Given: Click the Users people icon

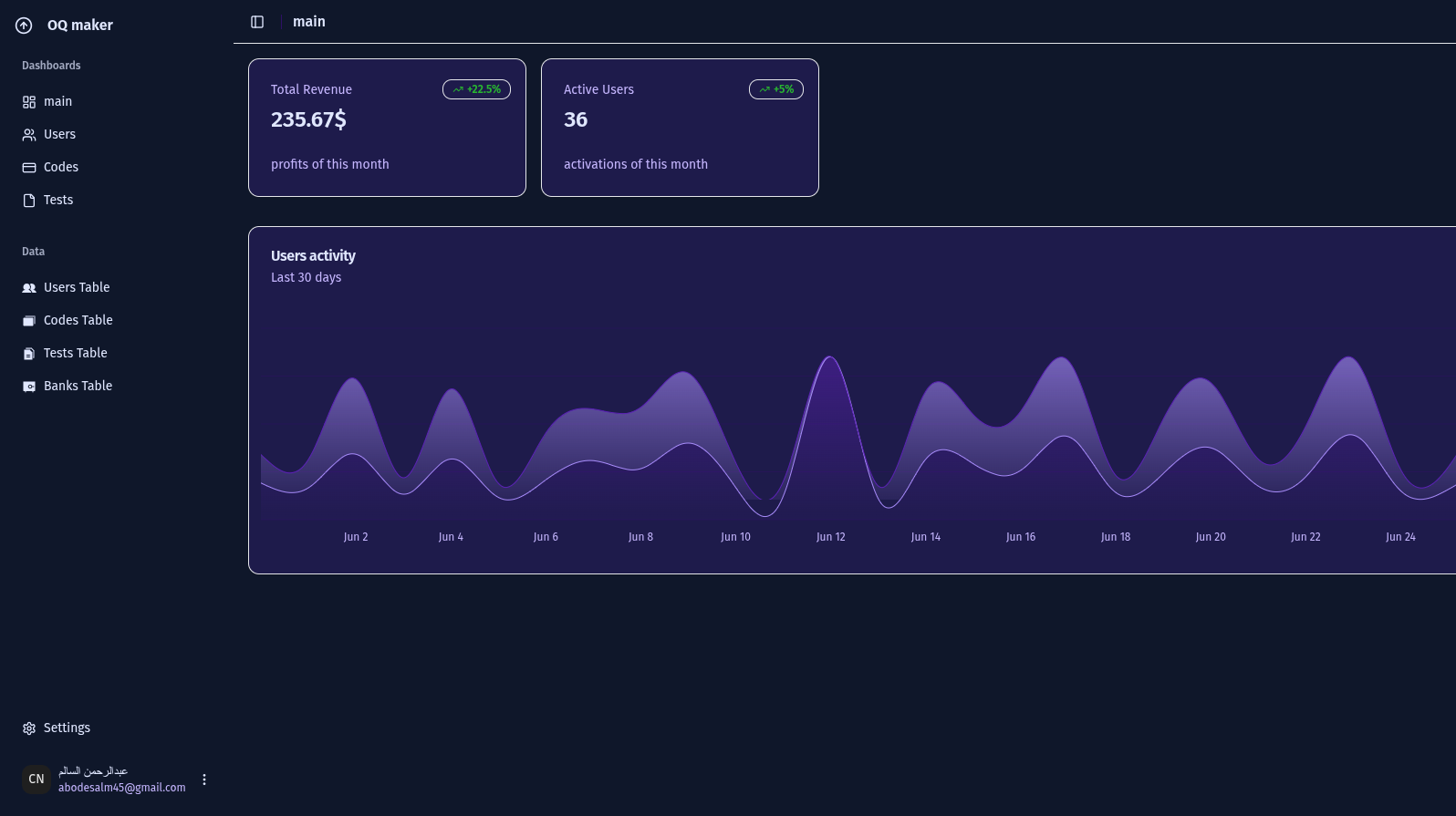Looking at the screenshot, I should click(x=29, y=135).
